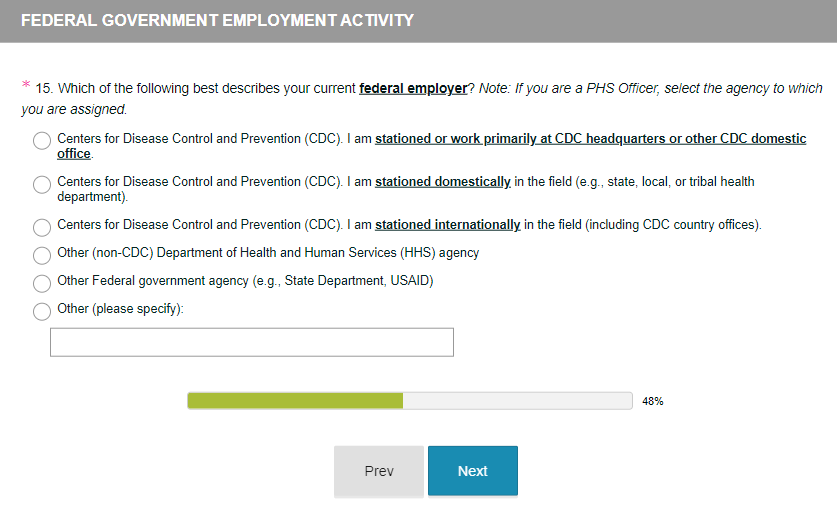Select Other (non-CDC) HHS agency radio button
This screenshot has height=516, width=837.
42,255
